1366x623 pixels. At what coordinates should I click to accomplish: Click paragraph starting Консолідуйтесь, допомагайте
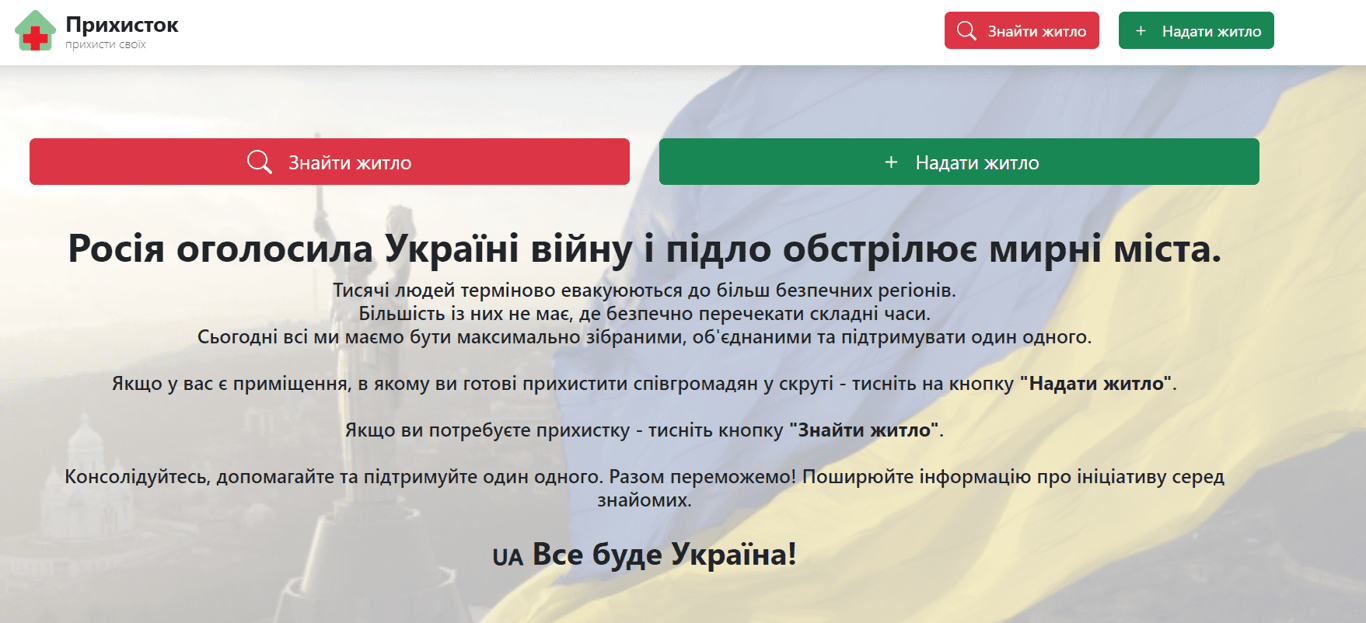tap(644, 488)
